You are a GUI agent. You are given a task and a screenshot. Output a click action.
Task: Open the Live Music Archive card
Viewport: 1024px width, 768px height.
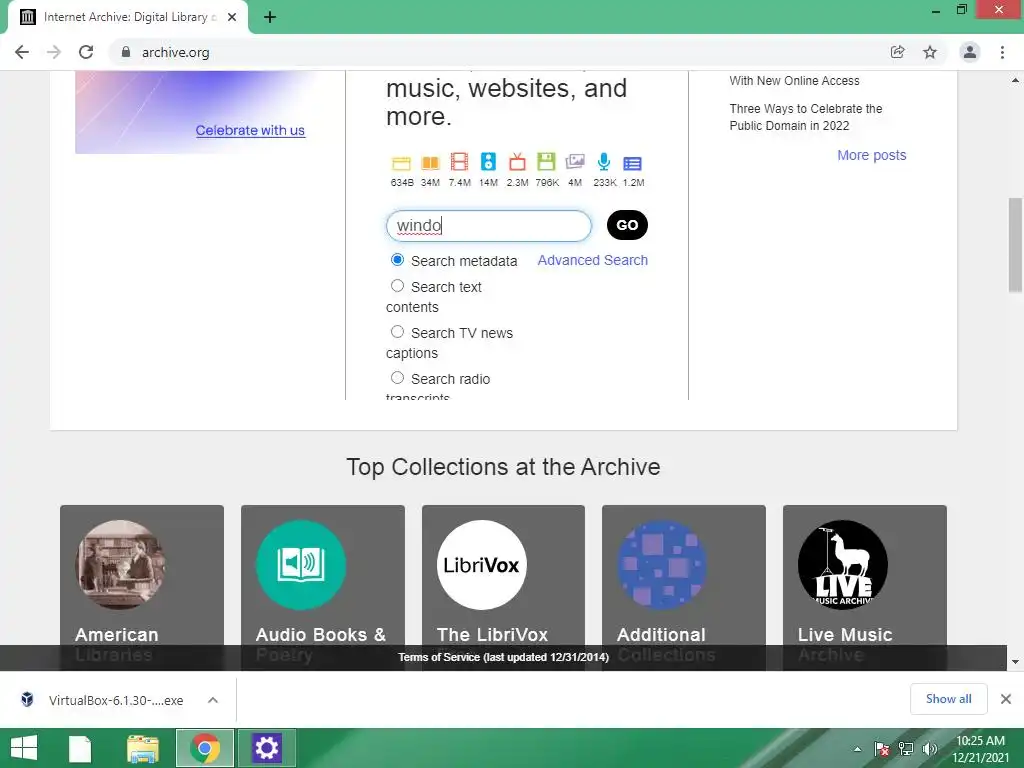pyautogui.click(x=865, y=587)
